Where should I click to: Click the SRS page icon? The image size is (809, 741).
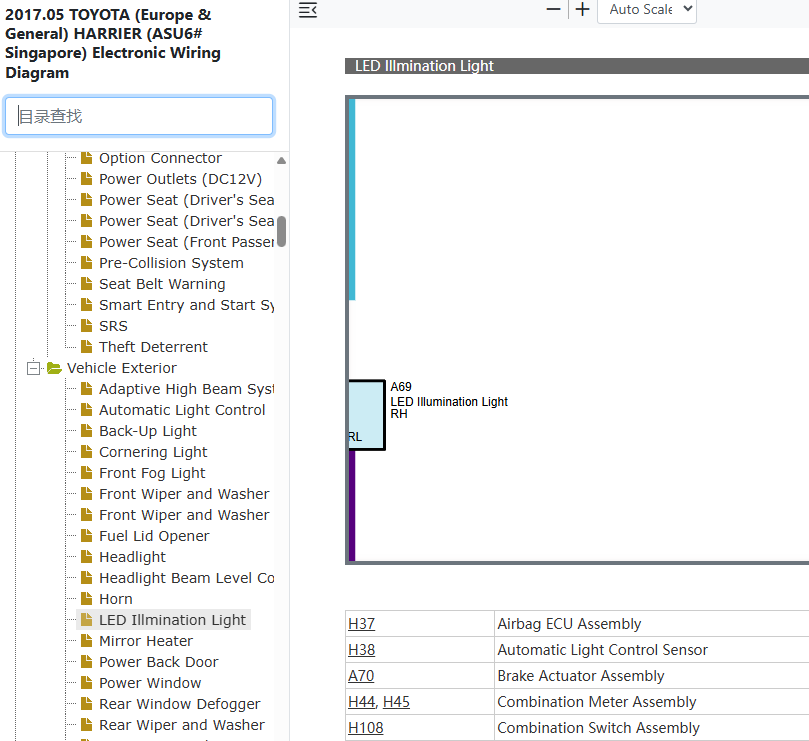(x=87, y=326)
